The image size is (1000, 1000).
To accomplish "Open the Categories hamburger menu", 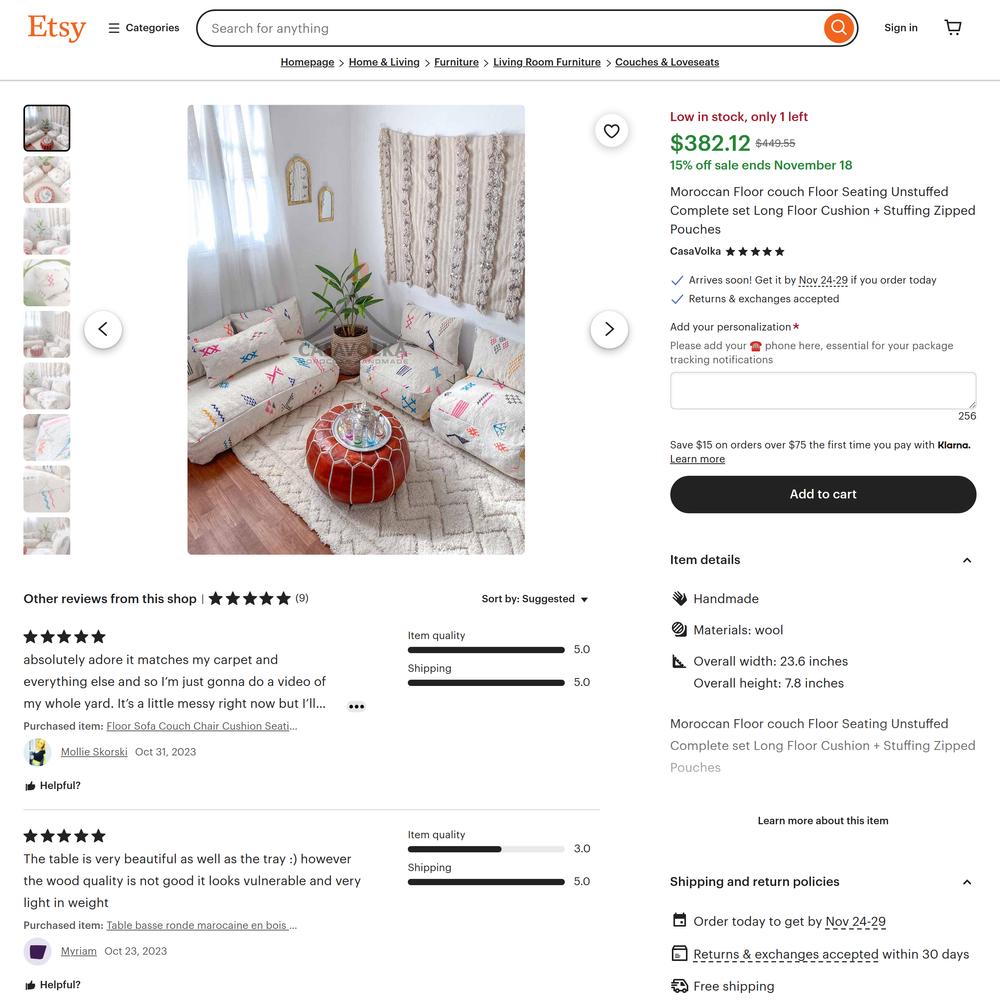I will (143, 28).
